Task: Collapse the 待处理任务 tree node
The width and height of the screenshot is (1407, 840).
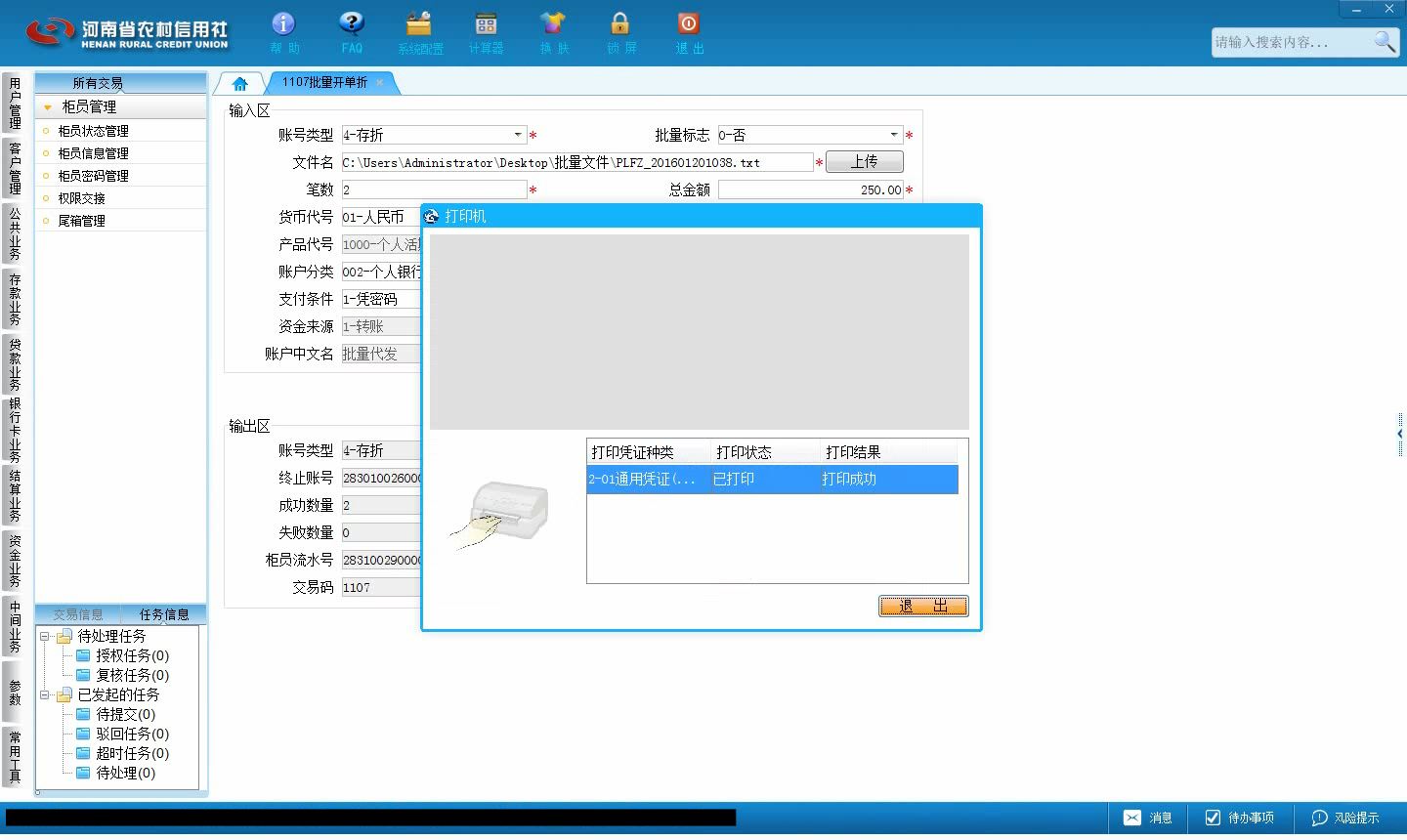Action: point(44,636)
